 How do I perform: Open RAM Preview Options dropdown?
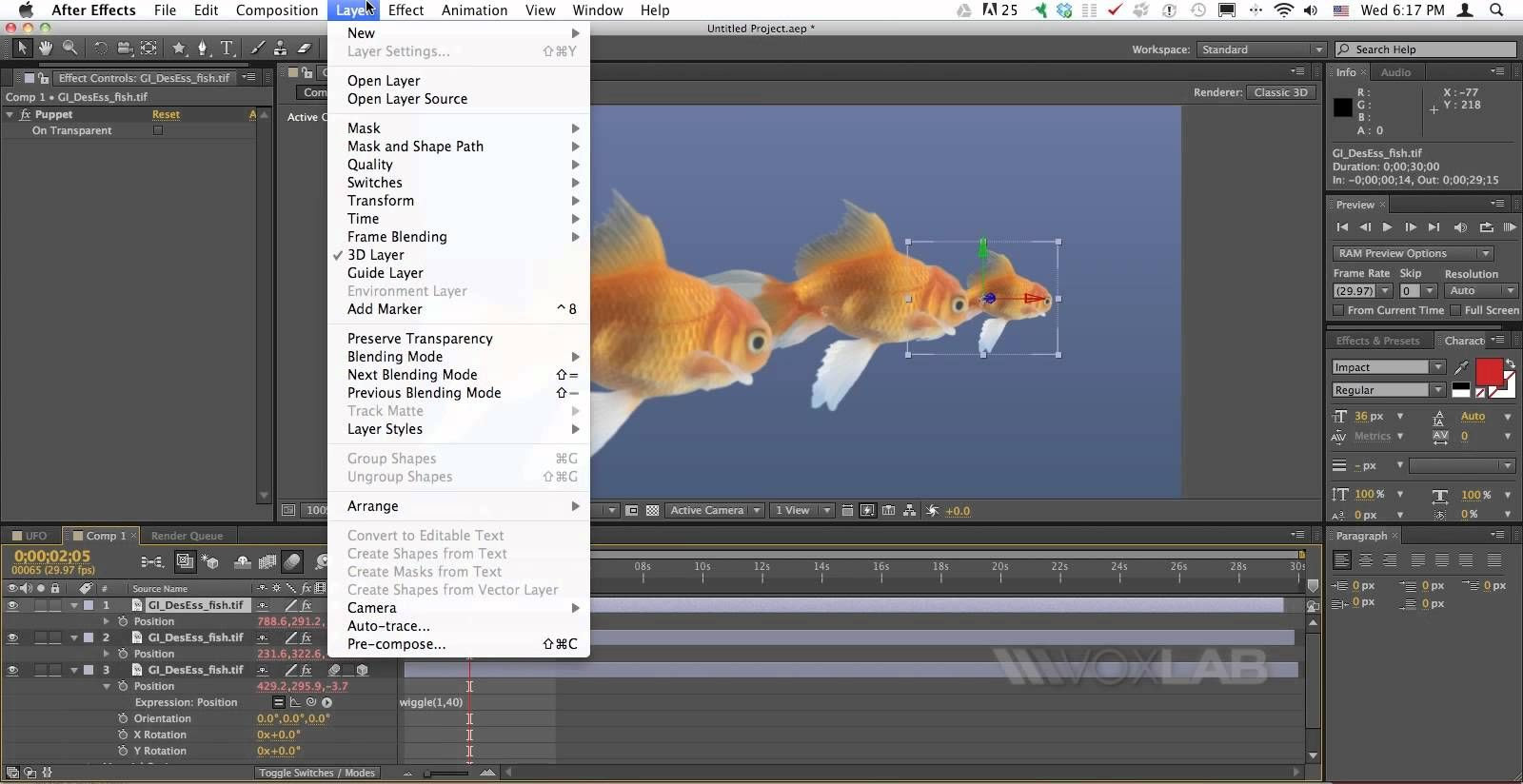tap(1412, 253)
